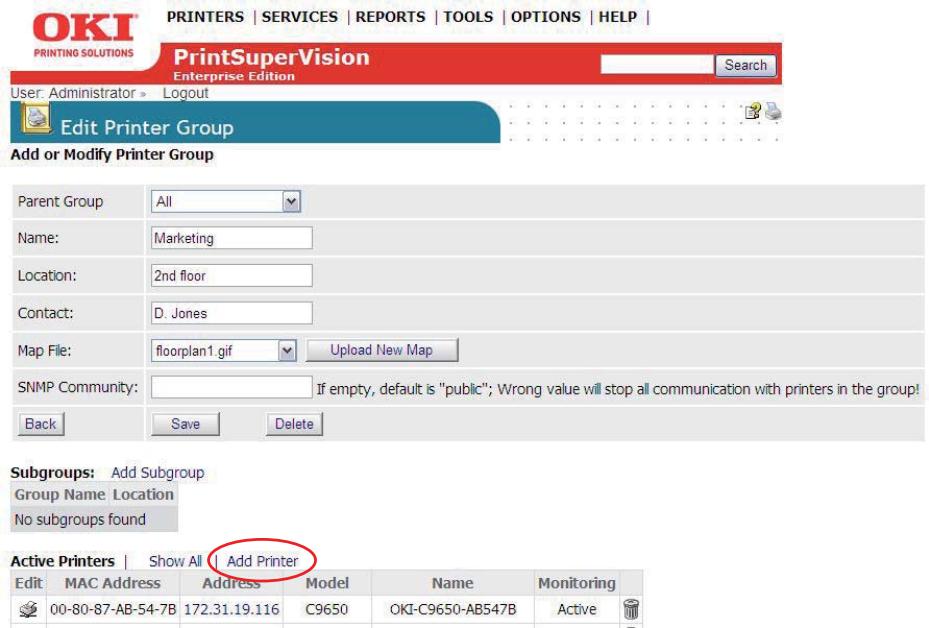Open the PRINTERS menu
Screen dimensions: 929x628
coord(205,17)
